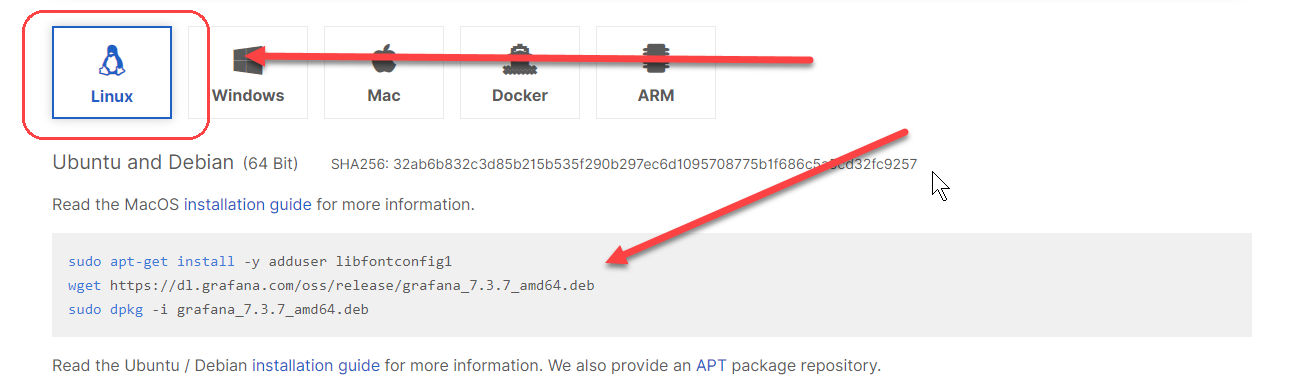Image resolution: width=1312 pixels, height=382 pixels.
Task: Click the sudo apt-get install command line
Action: pos(260,261)
